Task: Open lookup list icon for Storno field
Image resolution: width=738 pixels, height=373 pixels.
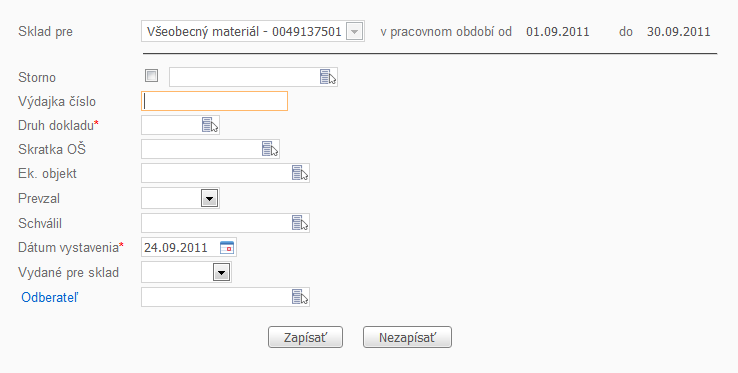Action: [328, 77]
